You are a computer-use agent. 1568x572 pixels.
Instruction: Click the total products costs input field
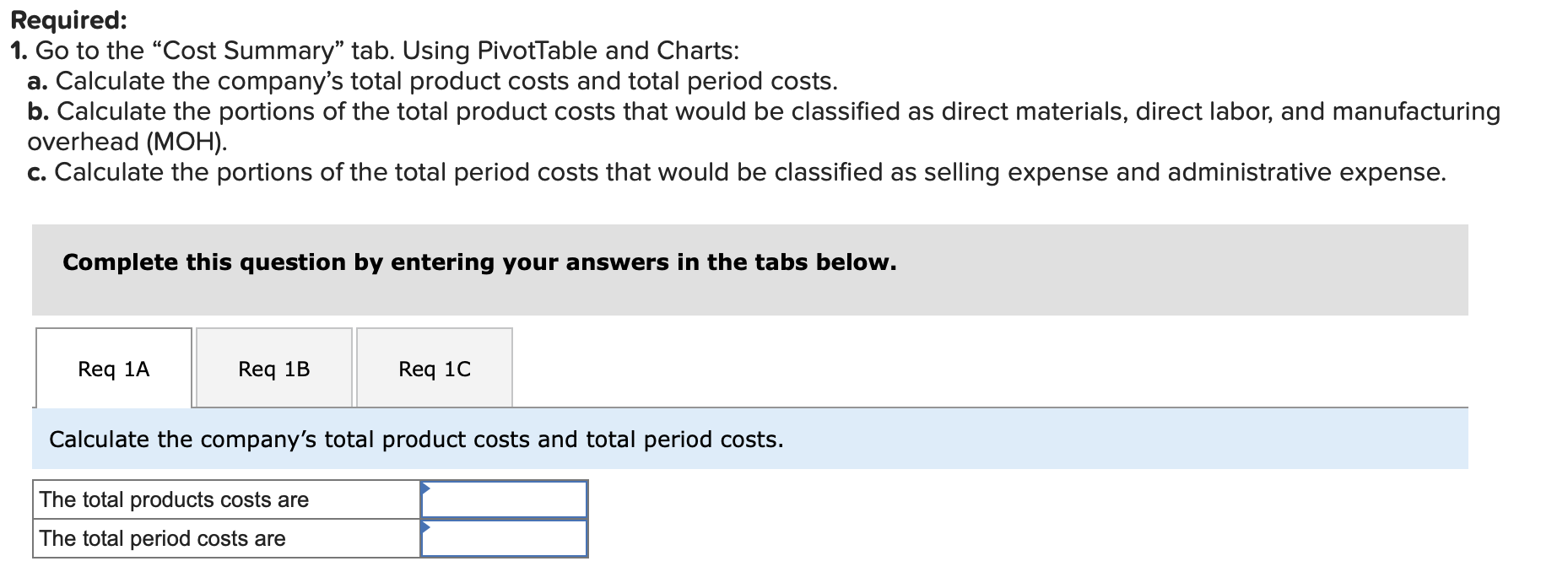tap(505, 499)
